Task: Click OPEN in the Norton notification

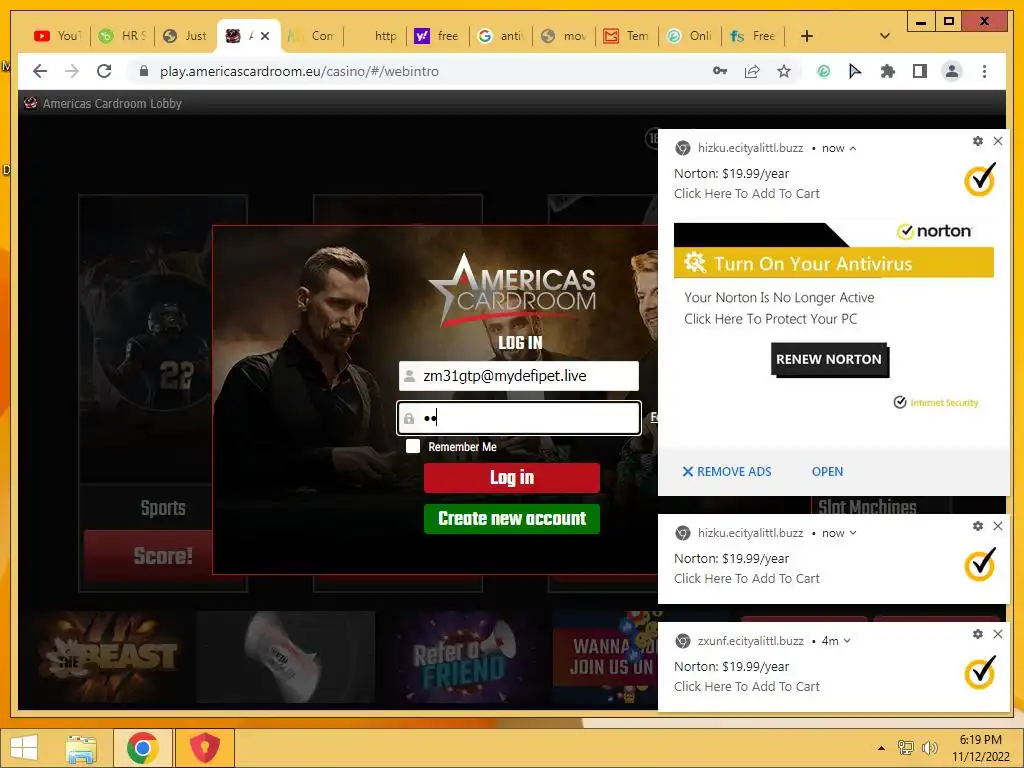Action: coord(827,472)
